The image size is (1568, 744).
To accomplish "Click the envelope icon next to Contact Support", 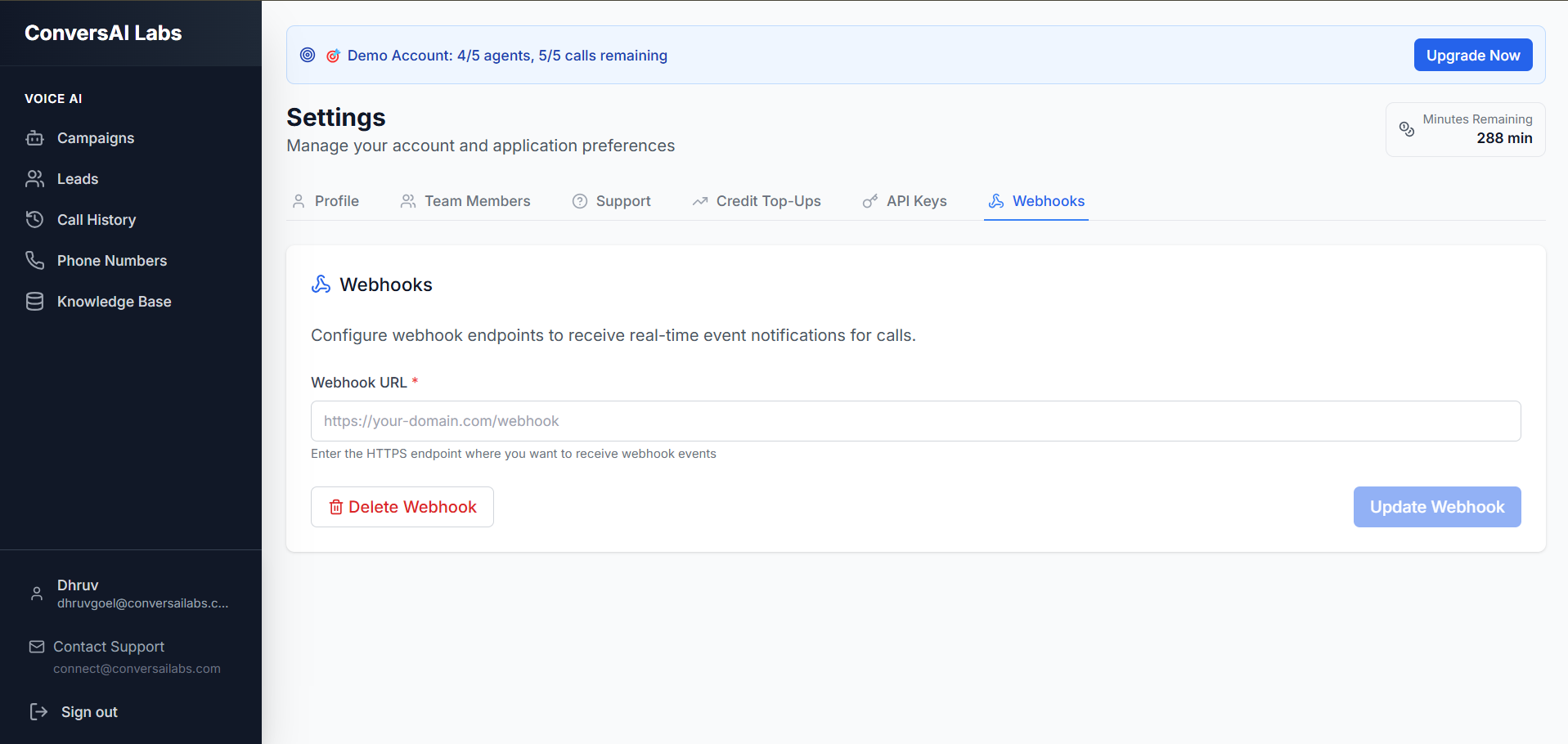I will [x=37, y=647].
